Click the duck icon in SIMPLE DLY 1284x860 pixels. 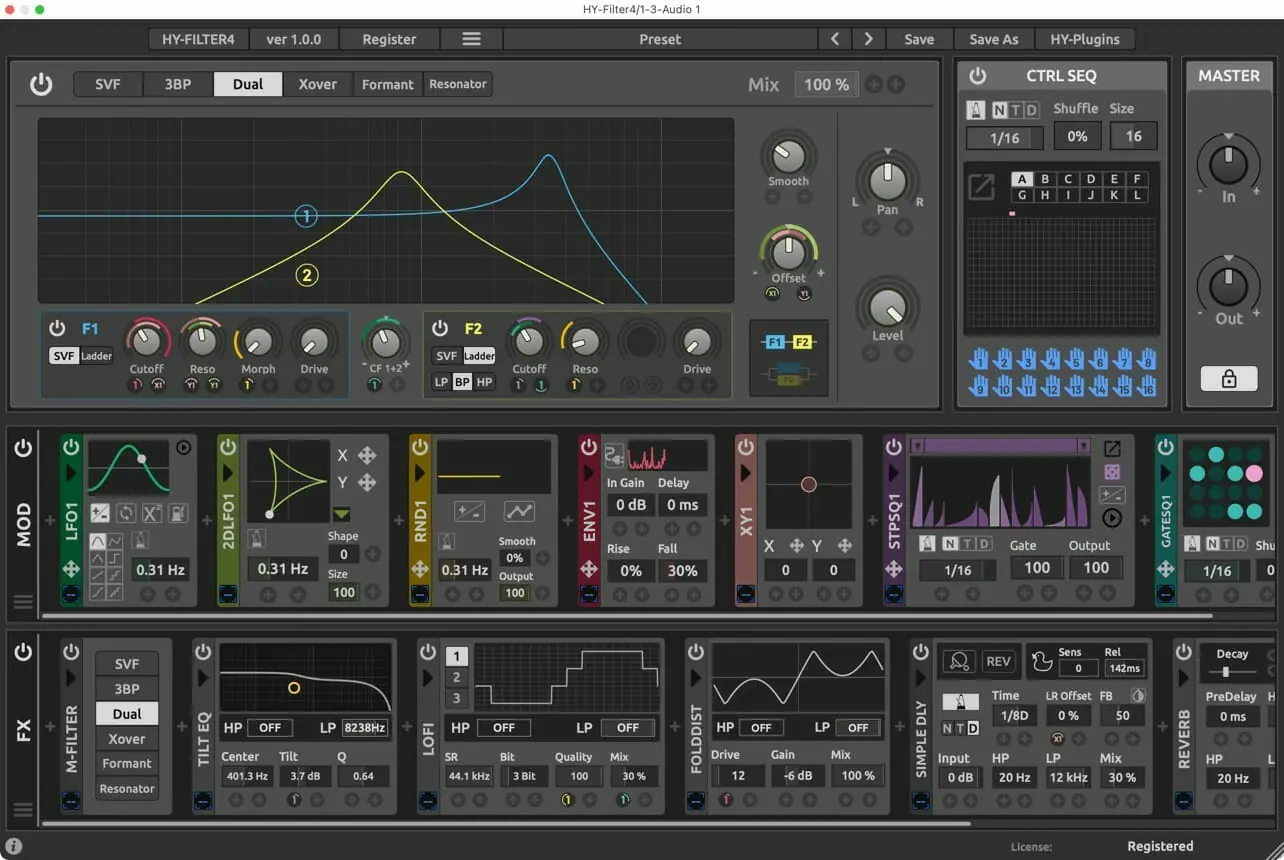pyautogui.click(x=1041, y=660)
